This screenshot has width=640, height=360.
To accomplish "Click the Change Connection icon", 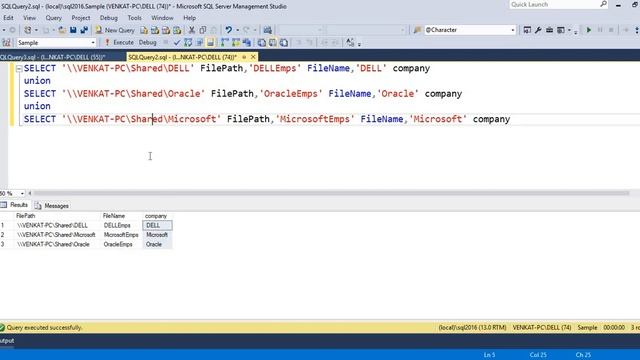I will tap(6, 42).
